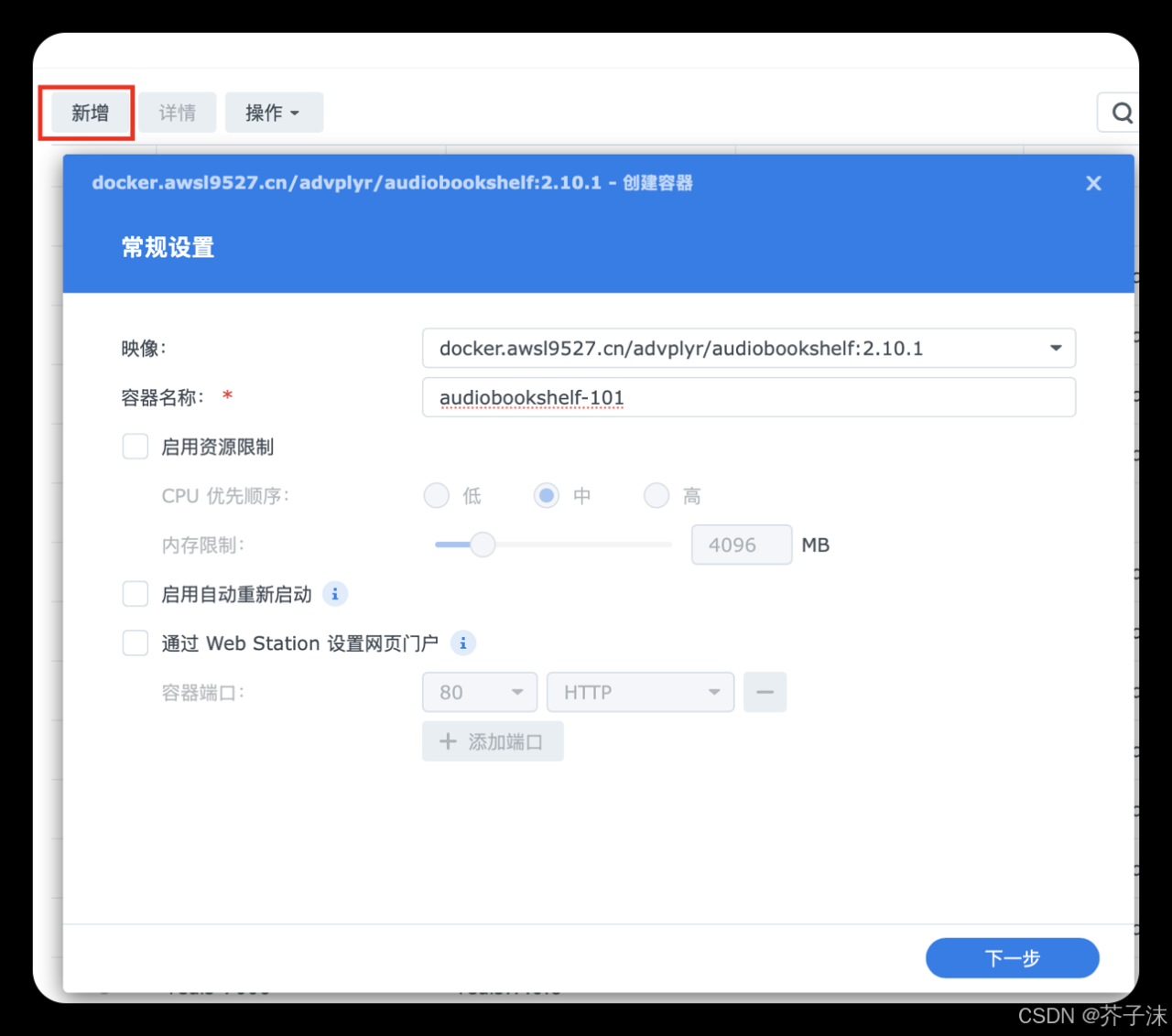
Task: Remove the port 80 mapping with minus icon
Action: coord(765,692)
